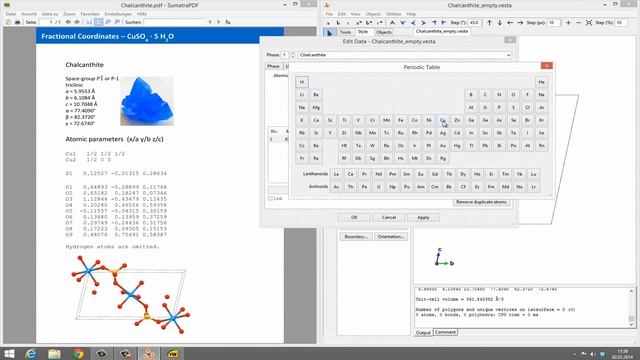Open Orientation... settings button
The width and height of the screenshot is (640, 360).
(x=391, y=237)
